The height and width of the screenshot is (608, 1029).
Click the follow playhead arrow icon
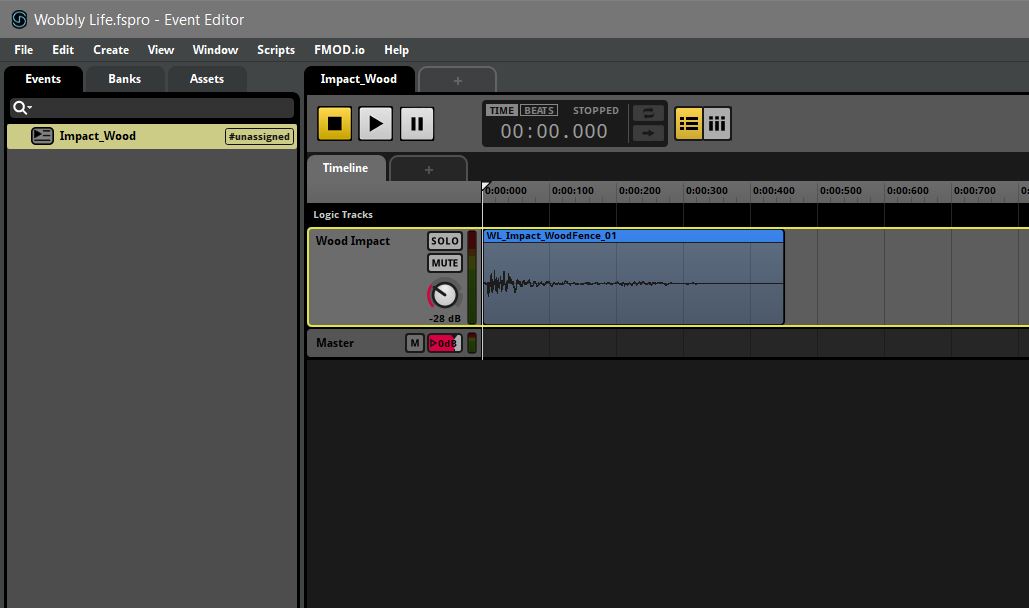(x=648, y=133)
